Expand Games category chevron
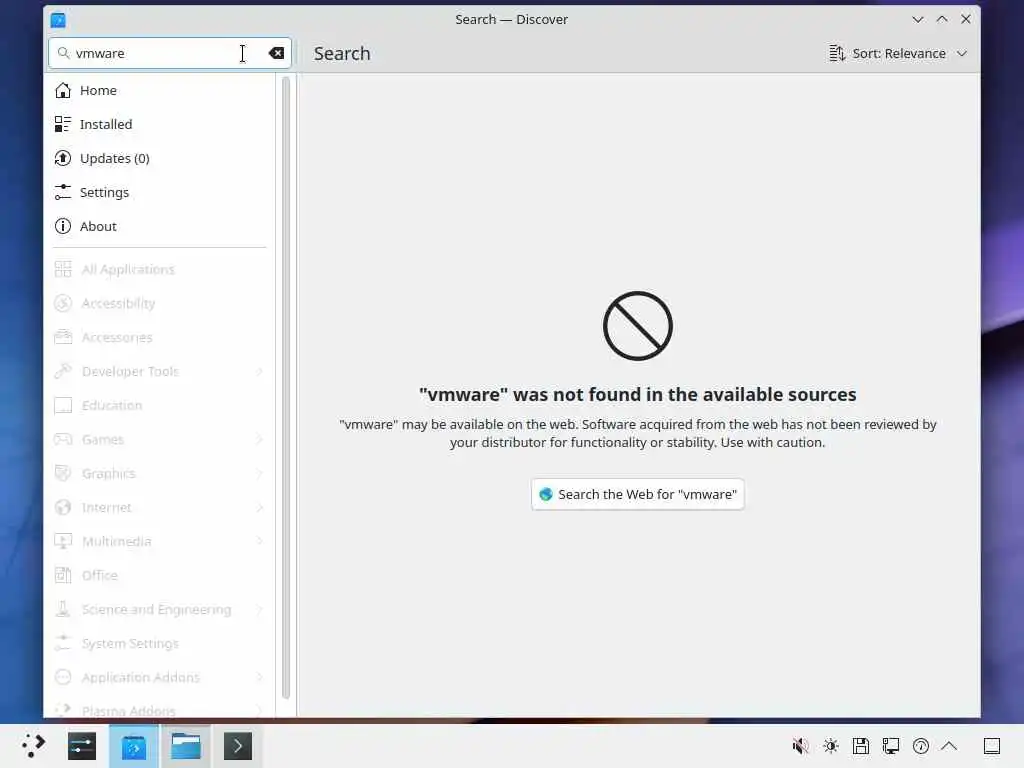 (x=260, y=439)
